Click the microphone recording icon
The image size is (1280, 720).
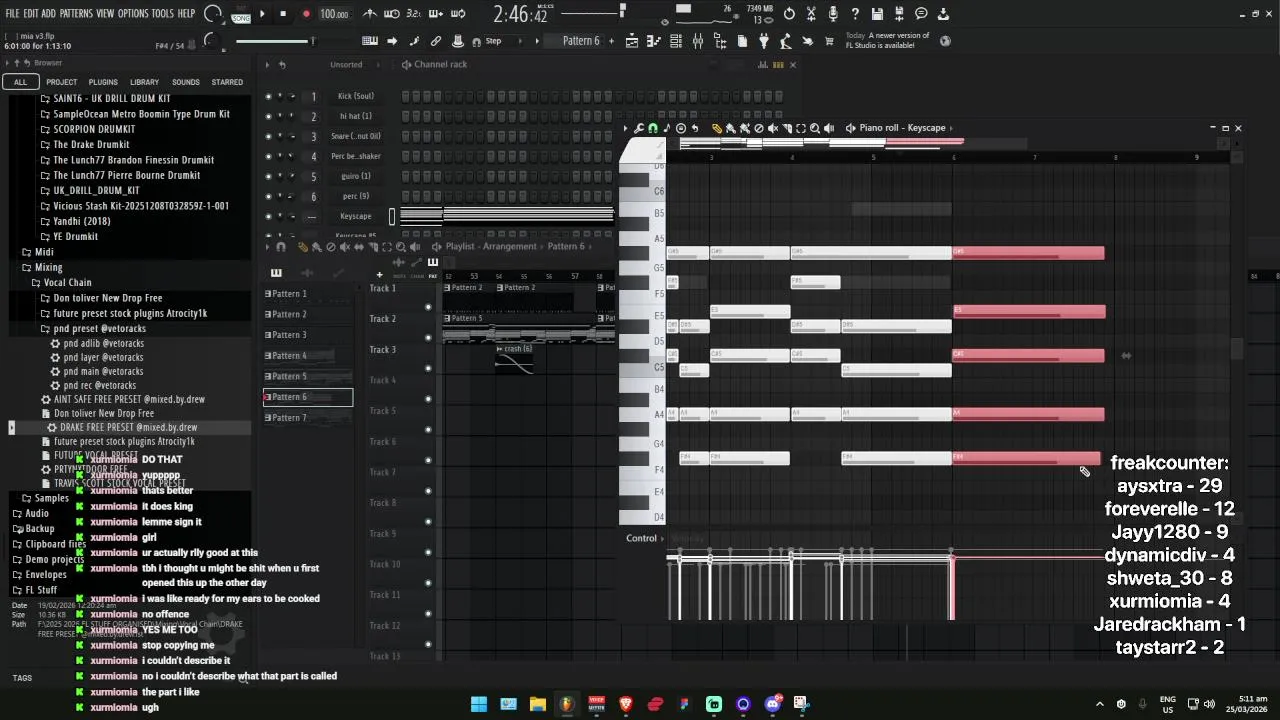pyautogui.click(x=833, y=14)
